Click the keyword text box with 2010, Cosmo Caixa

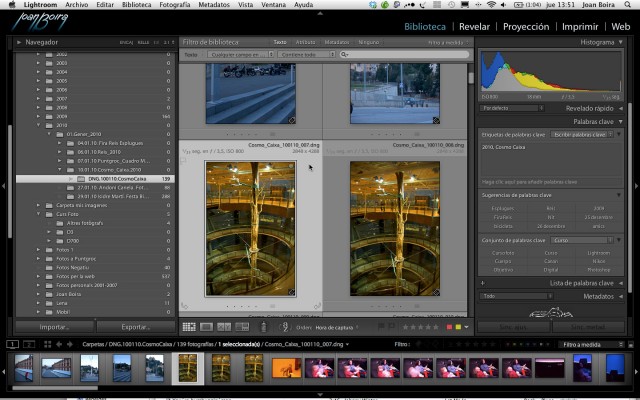click(551, 160)
